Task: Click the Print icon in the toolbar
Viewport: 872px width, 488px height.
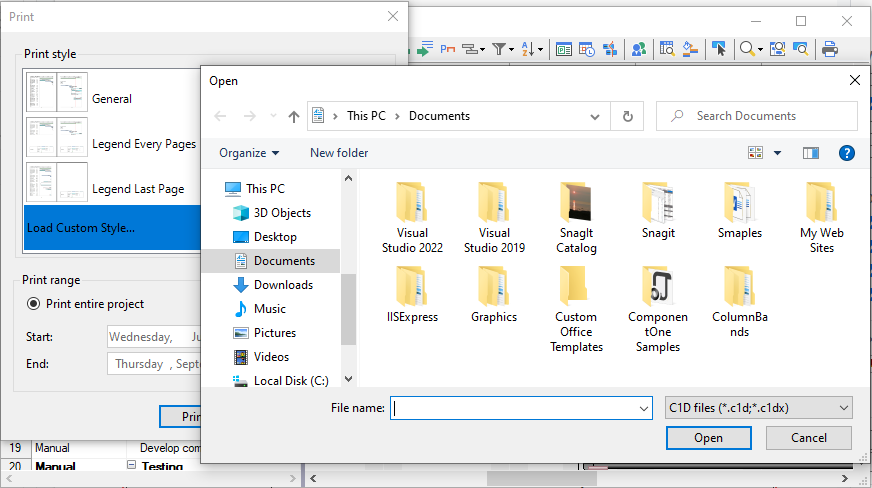Action: [829, 48]
